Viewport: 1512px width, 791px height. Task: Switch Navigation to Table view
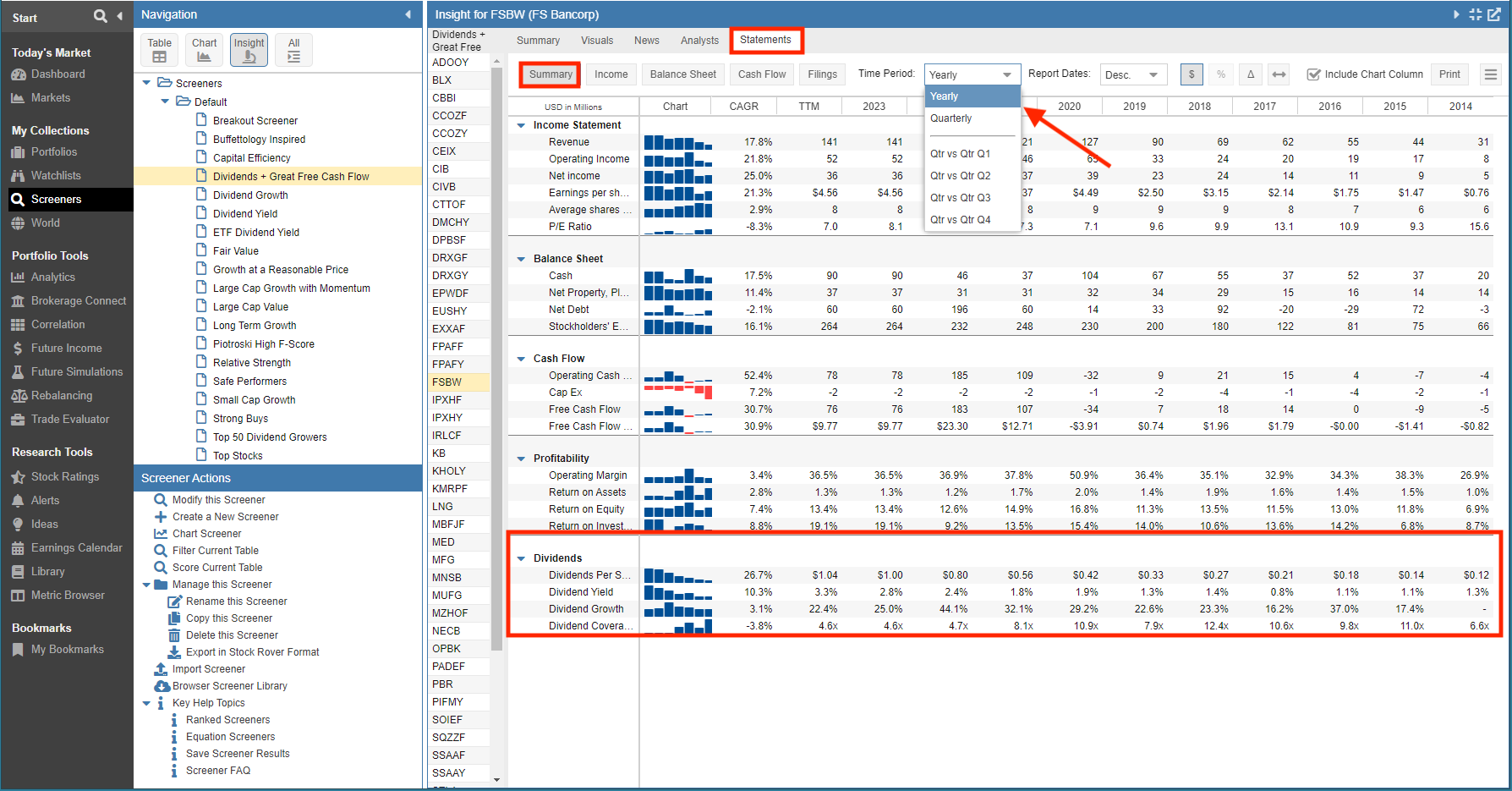(x=159, y=50)
